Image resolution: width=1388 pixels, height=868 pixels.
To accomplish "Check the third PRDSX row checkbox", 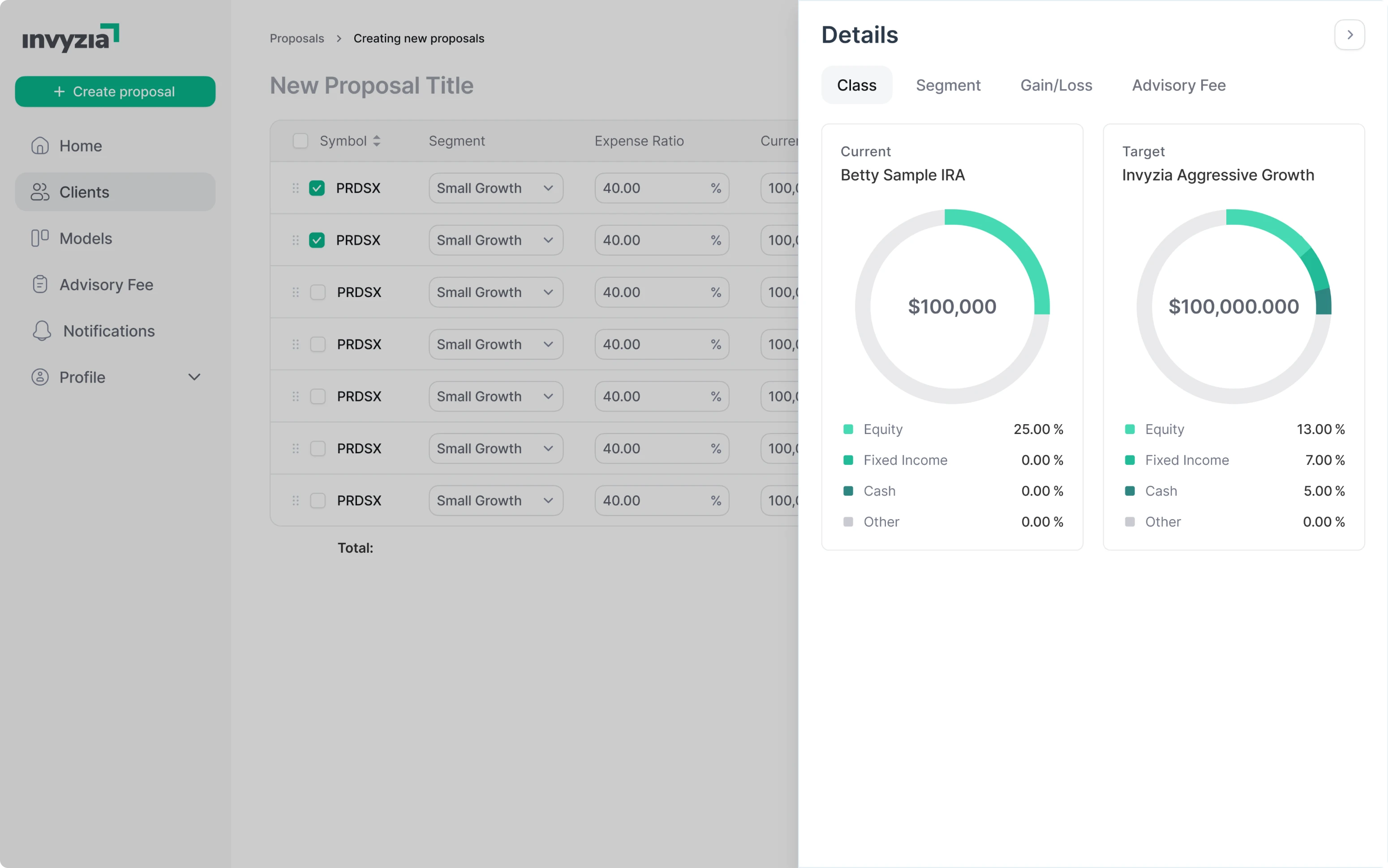I will click(318, 292).
